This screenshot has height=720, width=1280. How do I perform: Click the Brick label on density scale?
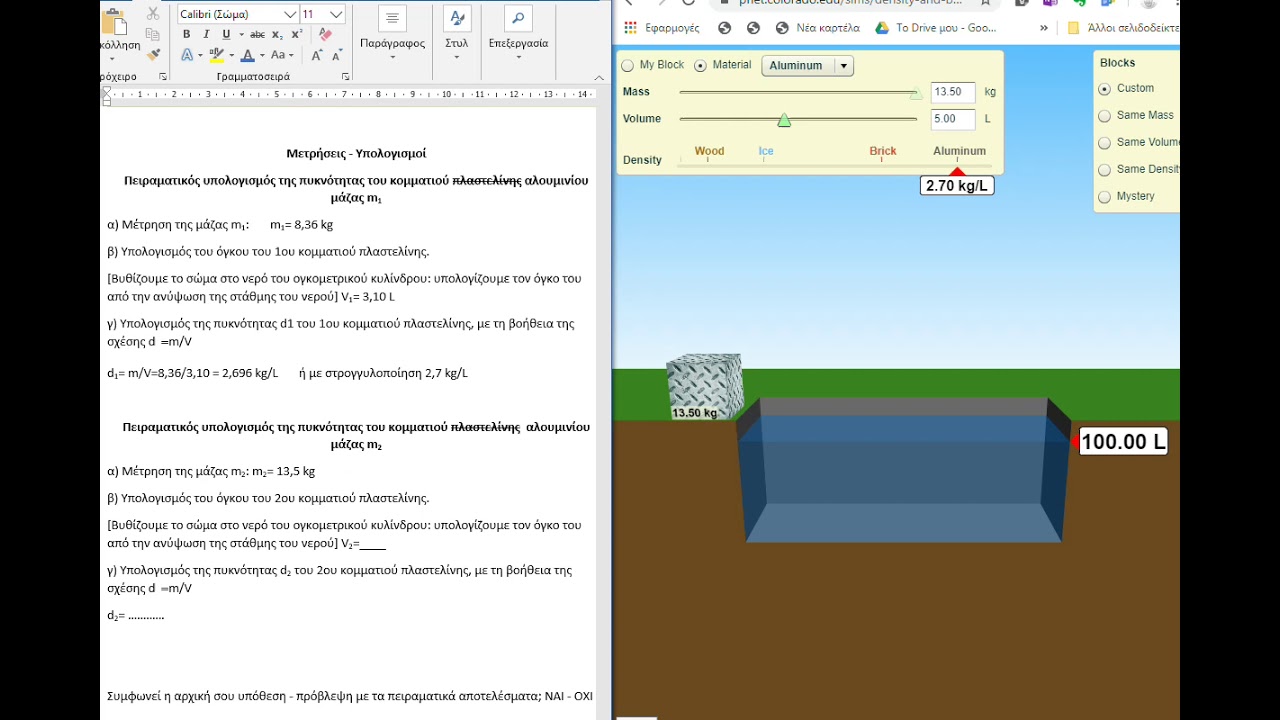pyautogui.click(x=883, y=152)
